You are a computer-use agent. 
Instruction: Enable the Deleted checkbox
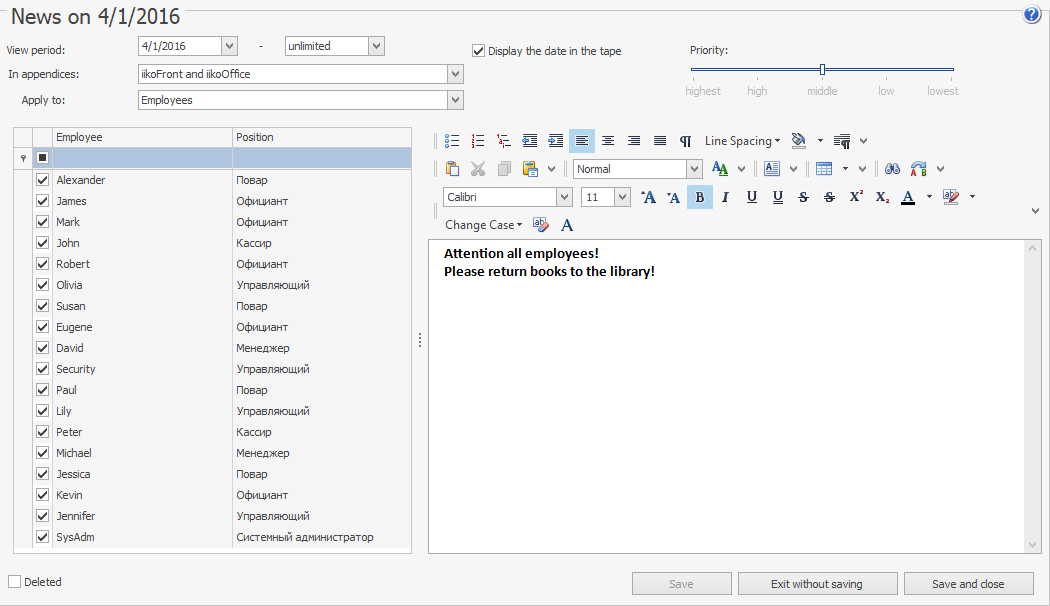pos(14,581)
